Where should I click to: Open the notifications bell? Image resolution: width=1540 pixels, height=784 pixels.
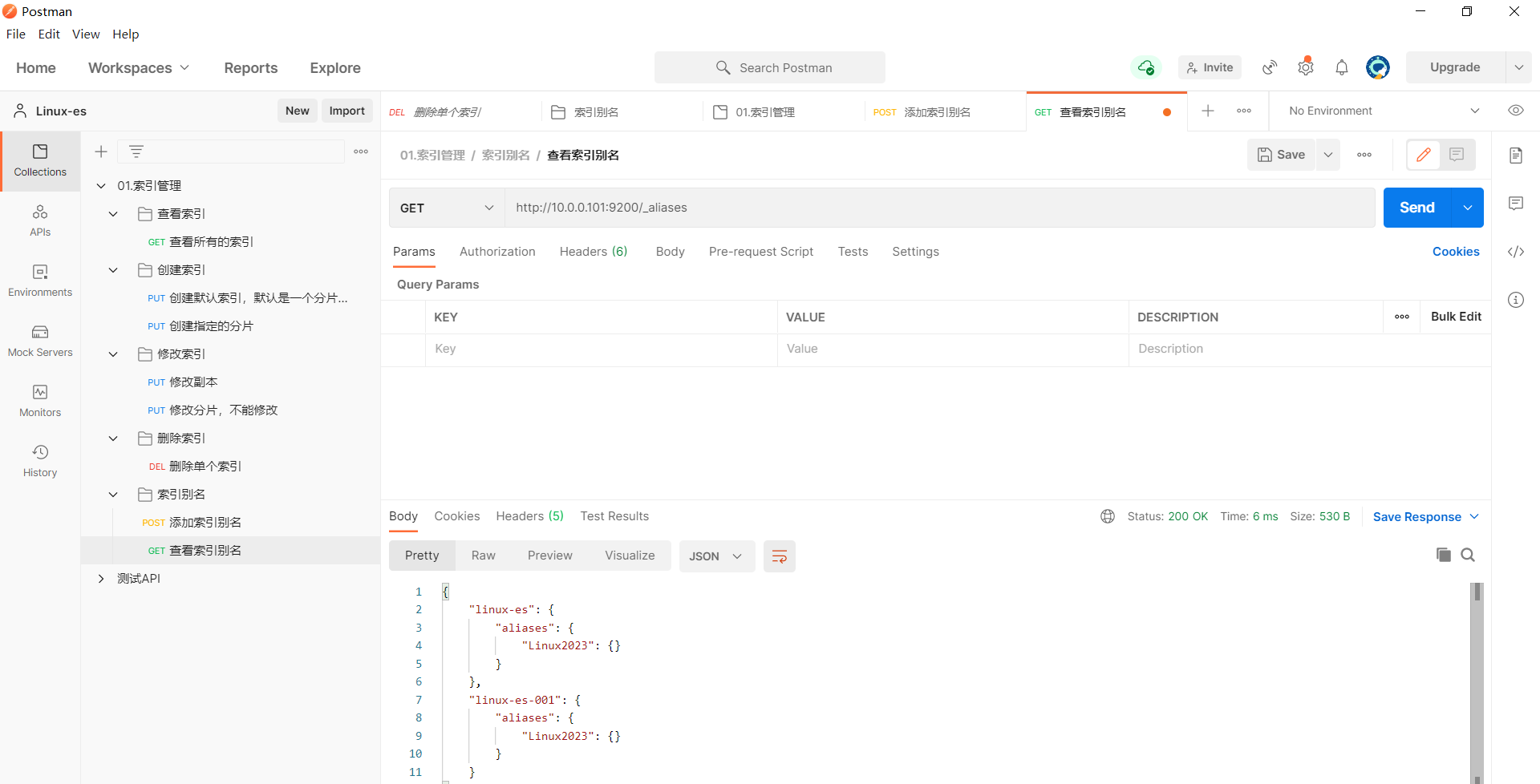click(1342, 67)
